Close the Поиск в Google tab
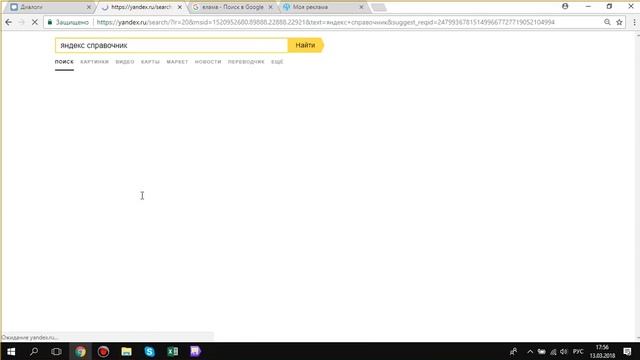The width and height of the screenshot is (640, 360). (x=270, y=7)
